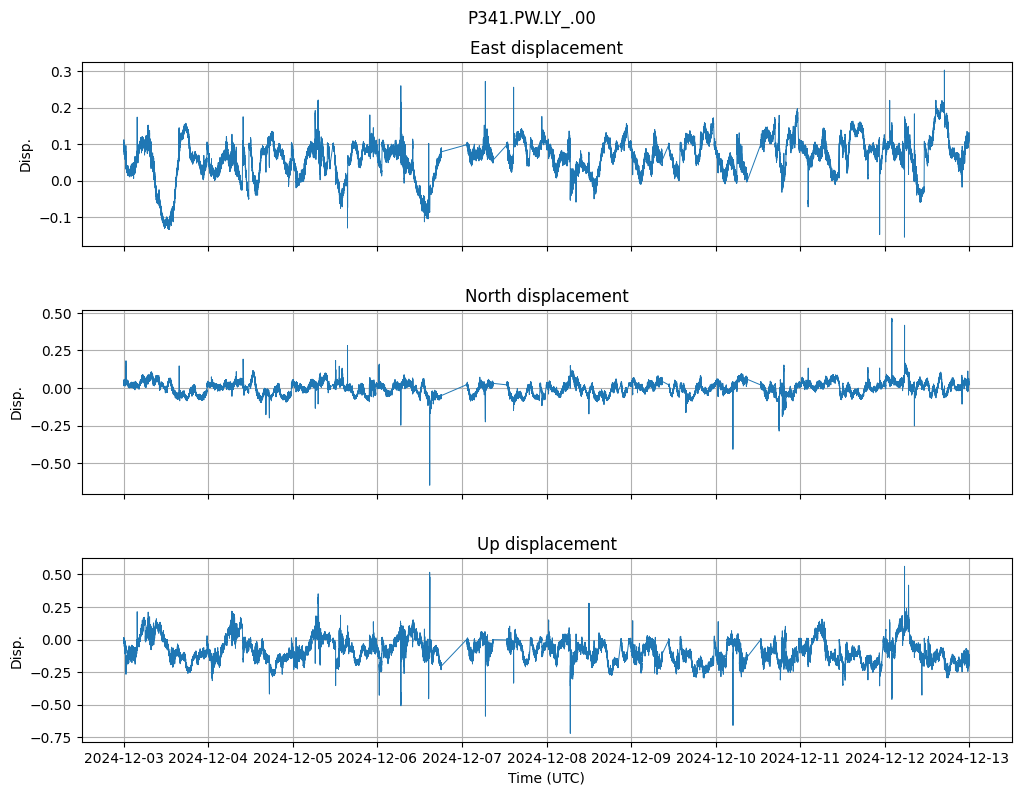Click the 0.3 y-tick on East plot
This screenshot has width=1021, height=795.
click(62, 72)
